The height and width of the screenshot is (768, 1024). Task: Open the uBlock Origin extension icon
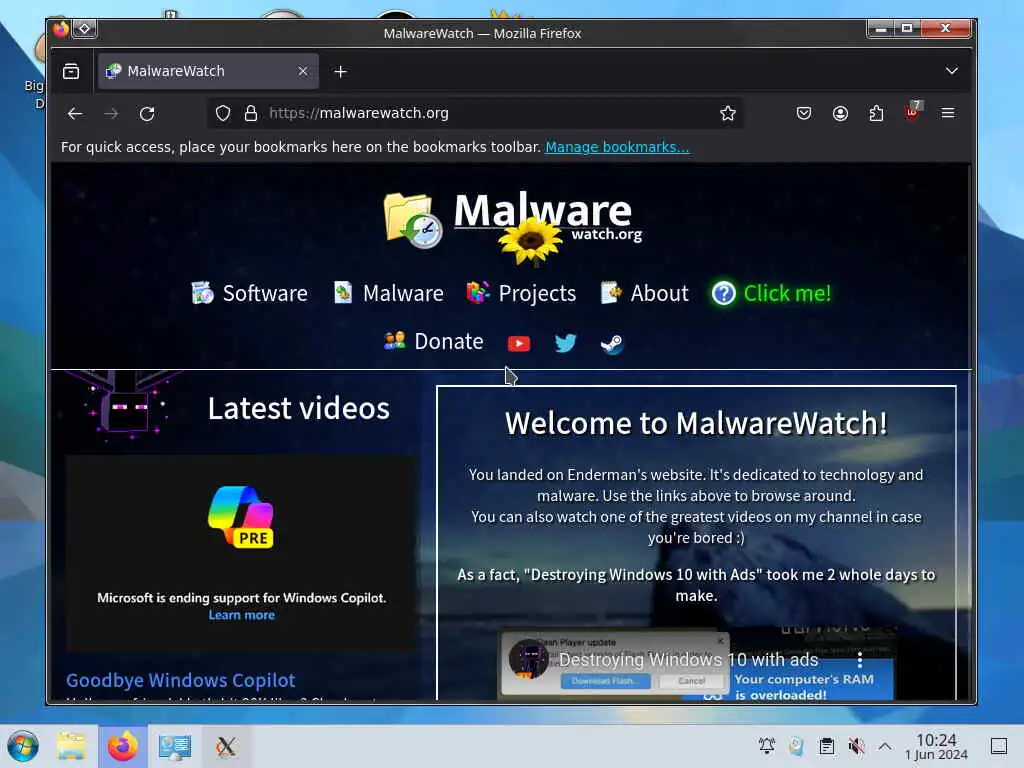click(x=912, y=112)
